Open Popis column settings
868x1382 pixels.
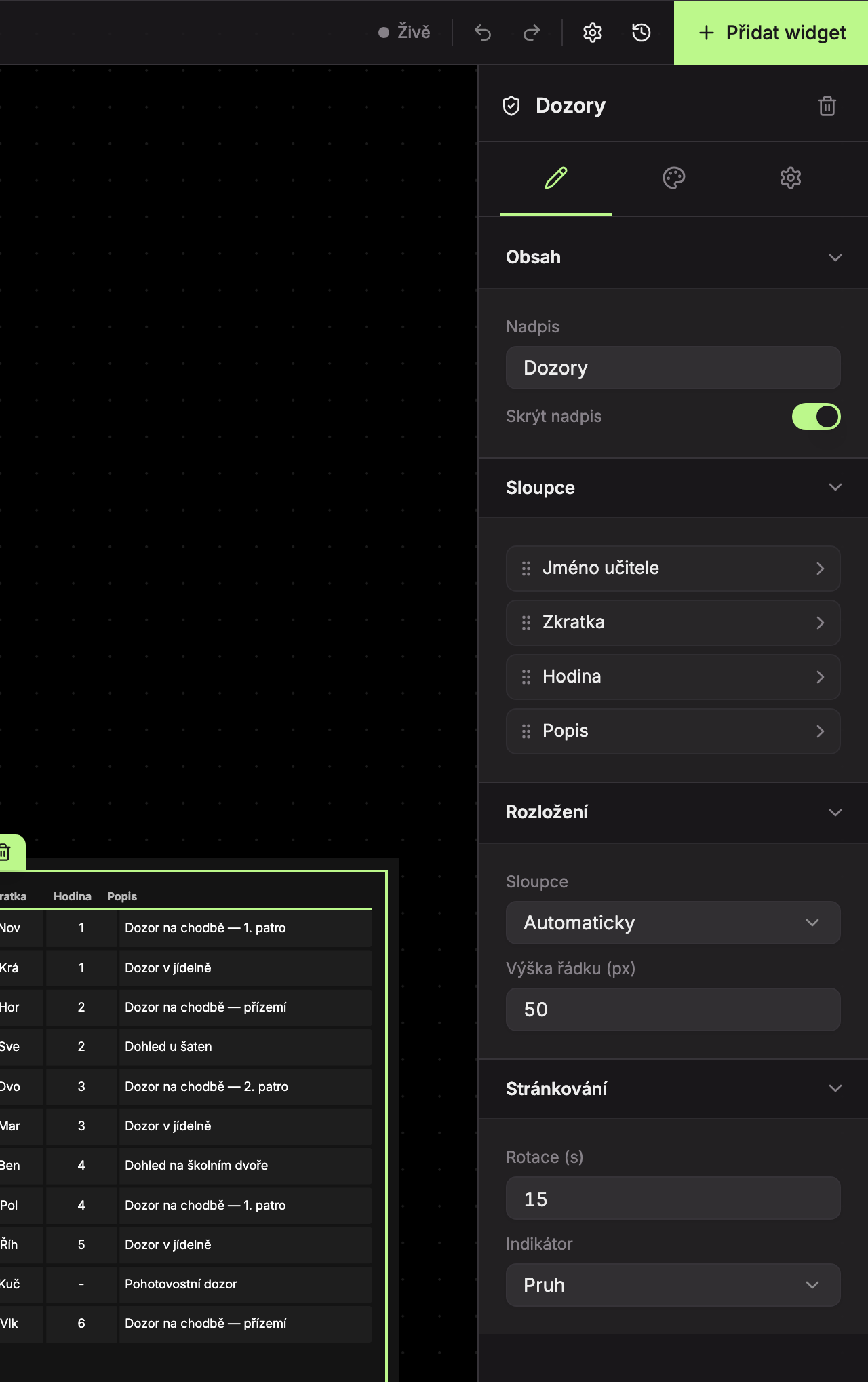point(673,731)
